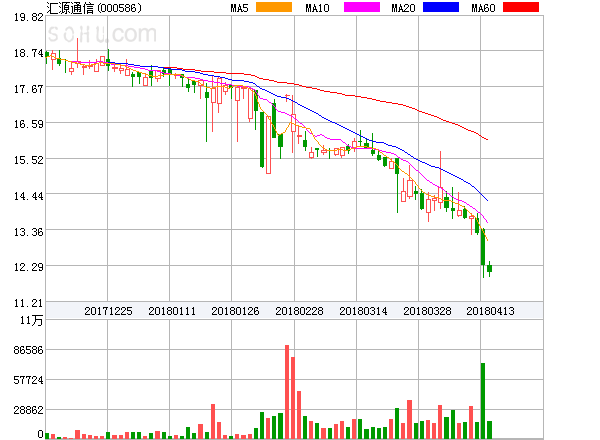Click the MA10 legend label
Image resolution: width=600 pixels, height=440 pixels.
tap(317, 8)
